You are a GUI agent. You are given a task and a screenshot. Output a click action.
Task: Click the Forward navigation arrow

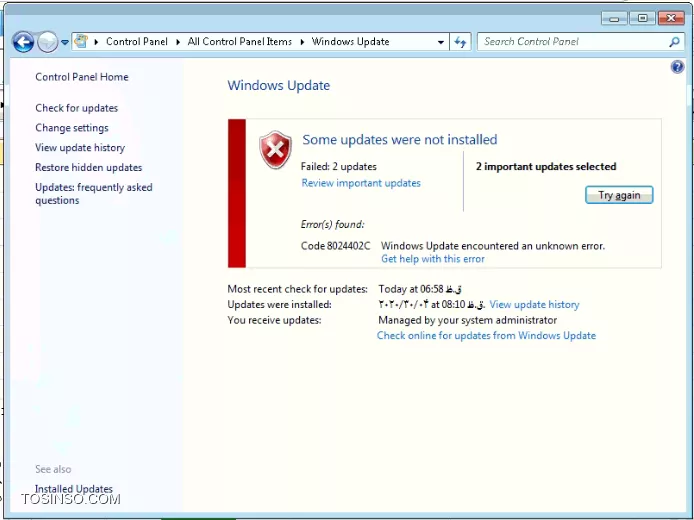[x=47, y=42]
